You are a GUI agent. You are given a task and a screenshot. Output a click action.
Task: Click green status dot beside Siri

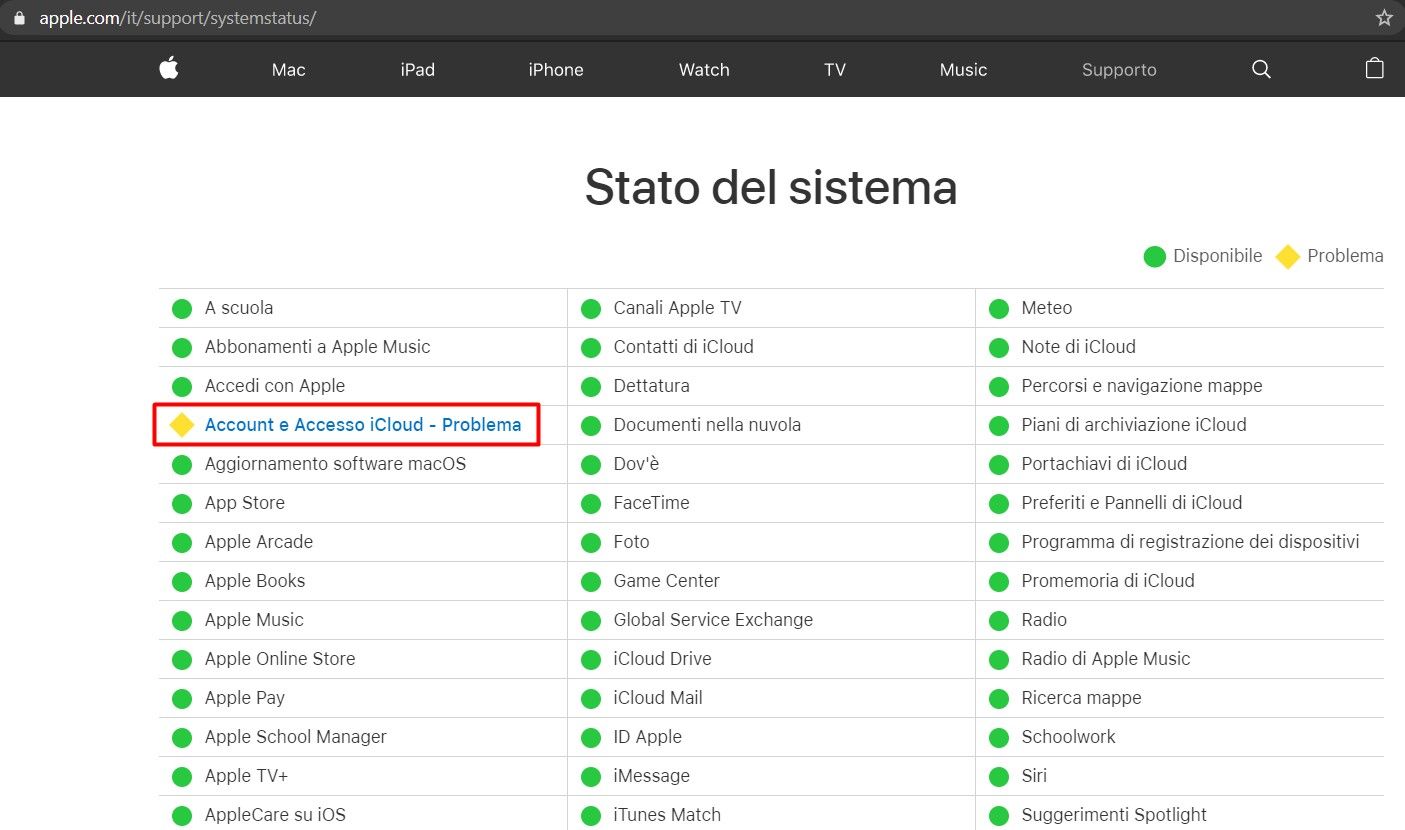pos(998,776)
